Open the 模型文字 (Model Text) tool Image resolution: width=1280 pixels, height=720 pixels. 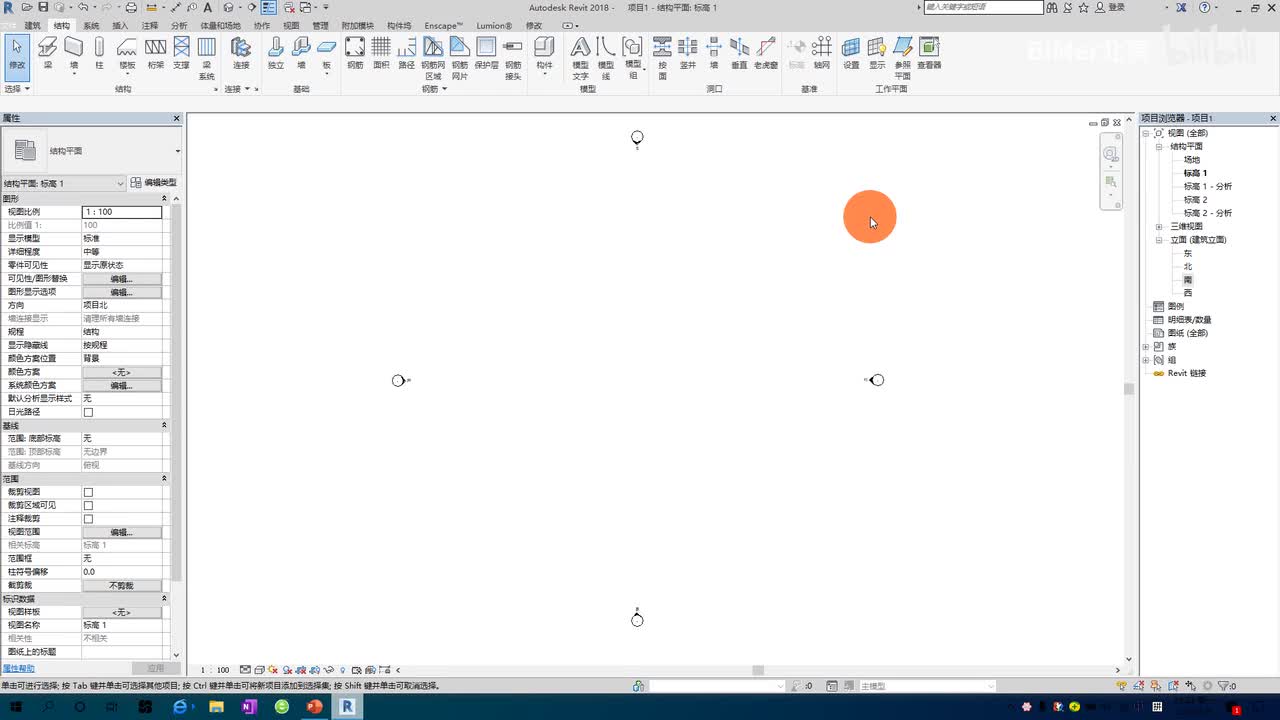pos(581,58)
